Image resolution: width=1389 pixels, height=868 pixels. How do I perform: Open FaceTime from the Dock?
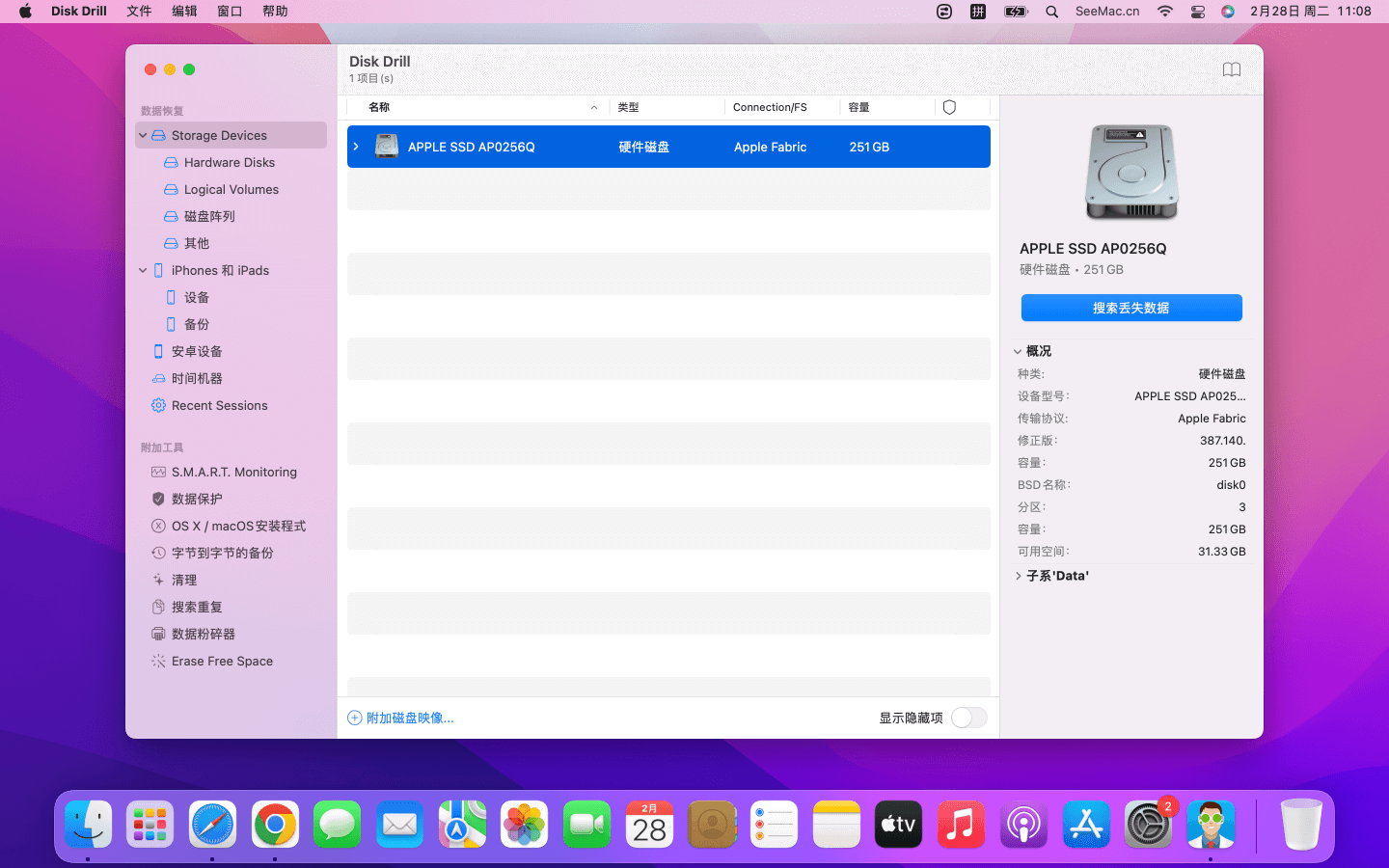click(586, 825)
